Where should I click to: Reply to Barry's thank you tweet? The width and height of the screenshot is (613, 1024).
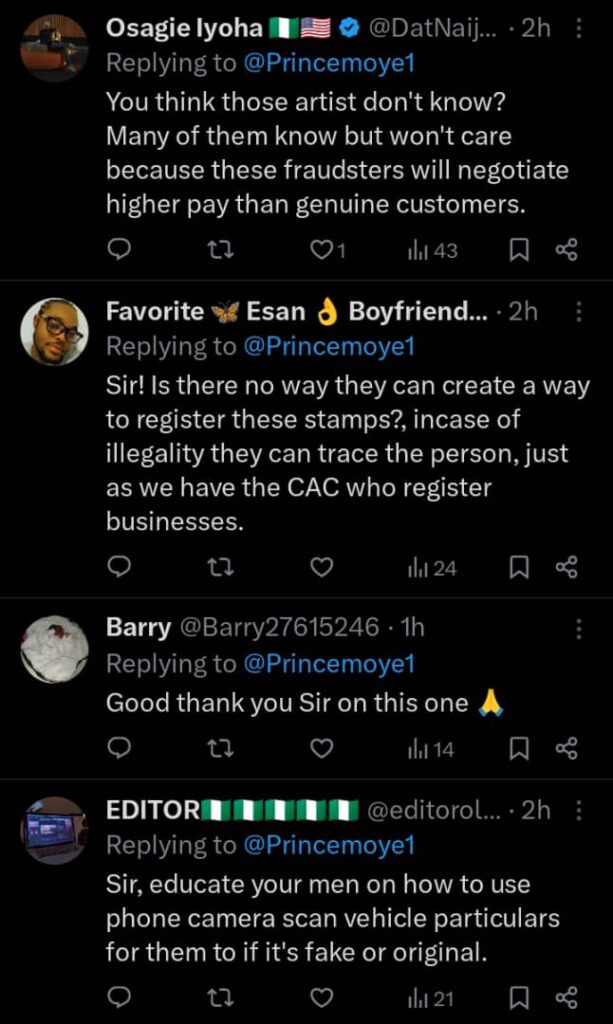119,748
